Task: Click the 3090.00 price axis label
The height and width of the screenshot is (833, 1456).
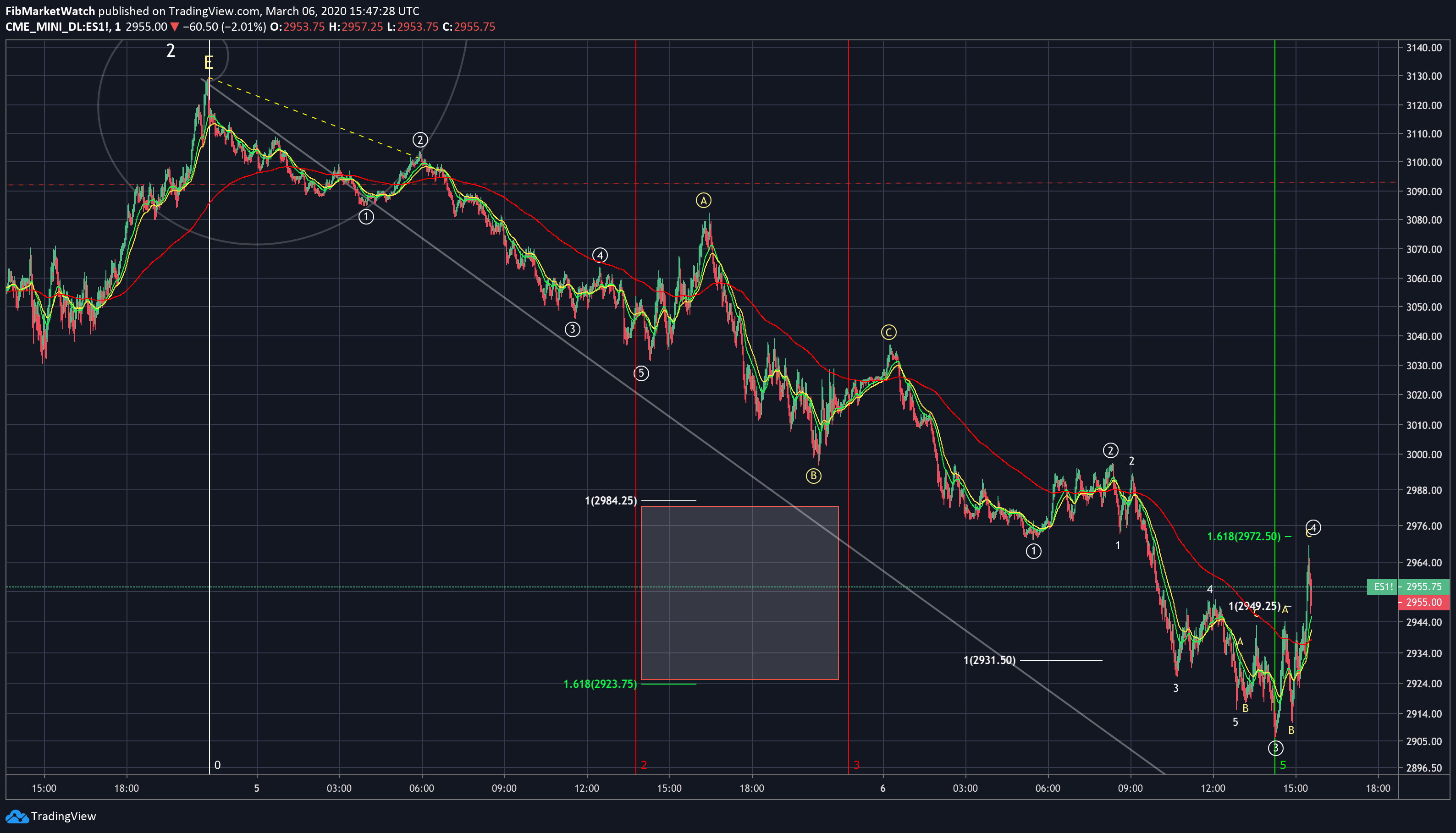Action: tap(1424, 192)
